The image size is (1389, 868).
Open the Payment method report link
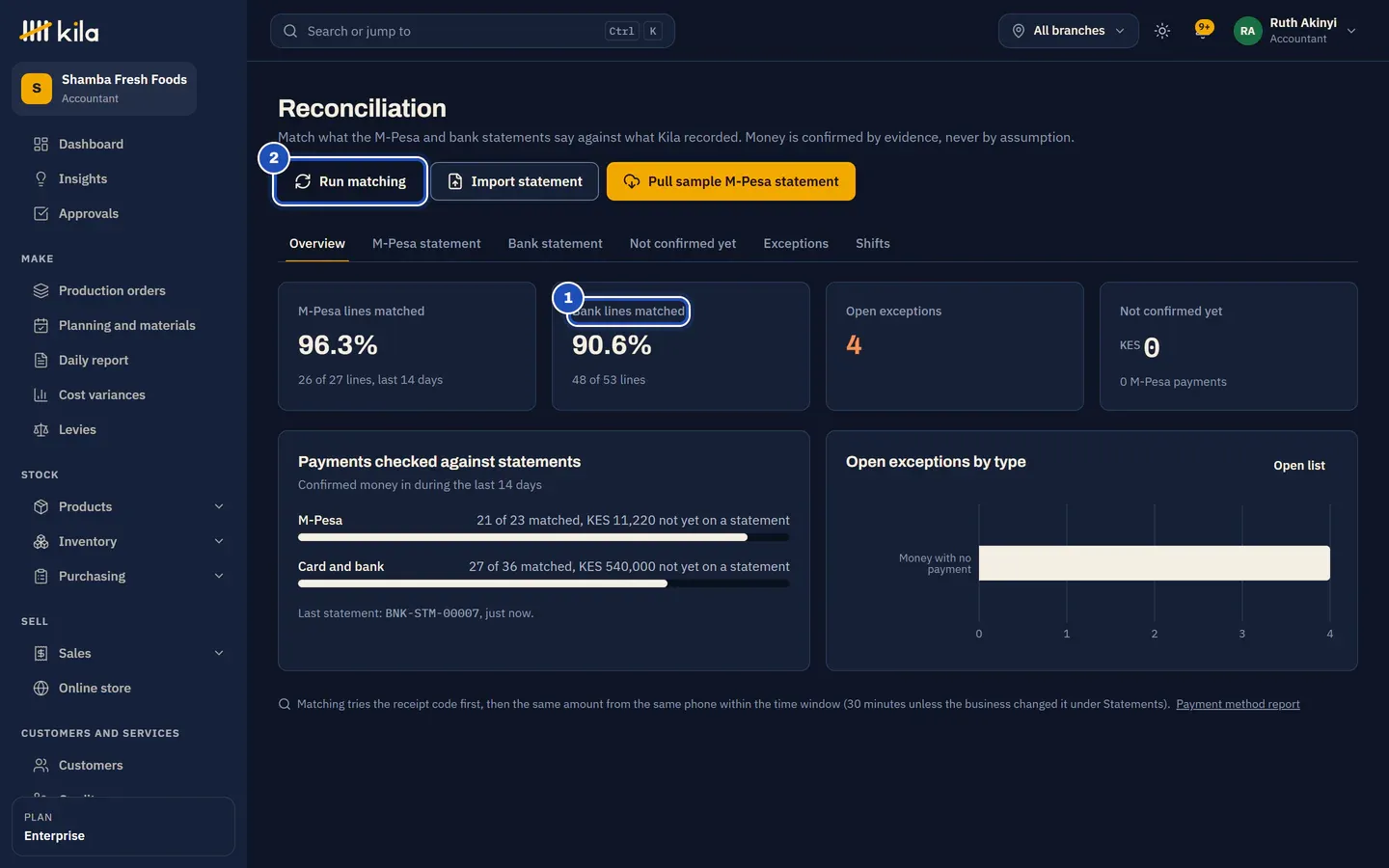coord(1238,704)
